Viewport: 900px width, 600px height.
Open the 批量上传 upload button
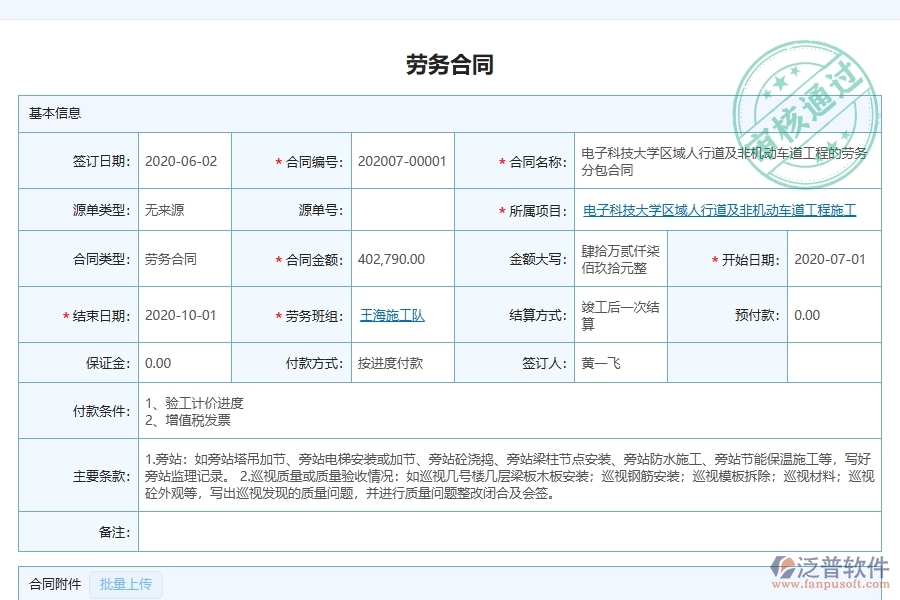coord(126,585)
